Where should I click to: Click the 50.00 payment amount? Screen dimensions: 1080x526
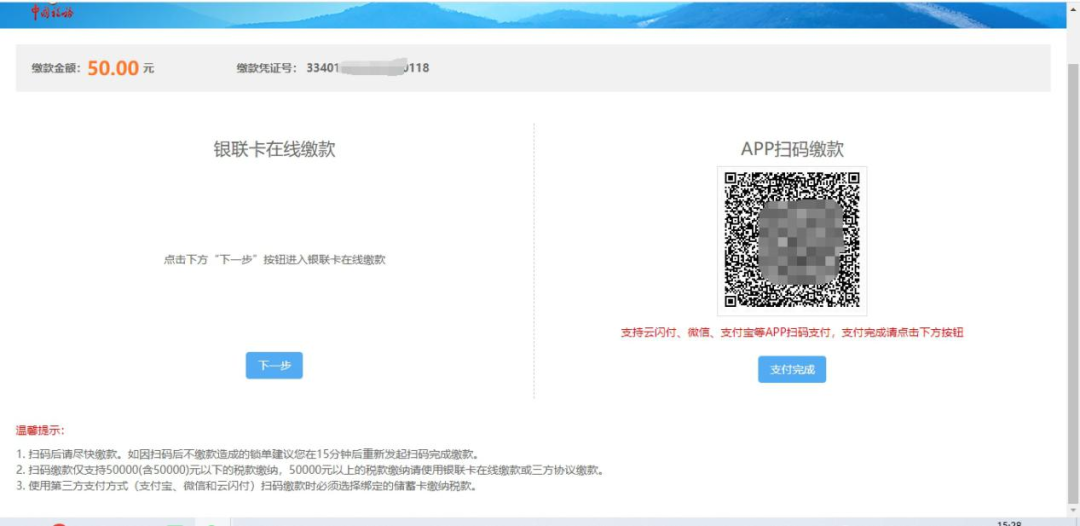(x=114, y=68)
